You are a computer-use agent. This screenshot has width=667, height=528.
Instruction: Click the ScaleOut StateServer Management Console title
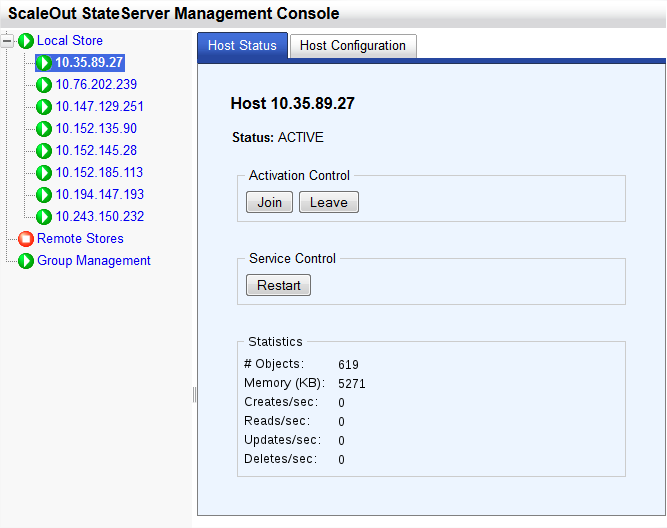coord(174,14)
